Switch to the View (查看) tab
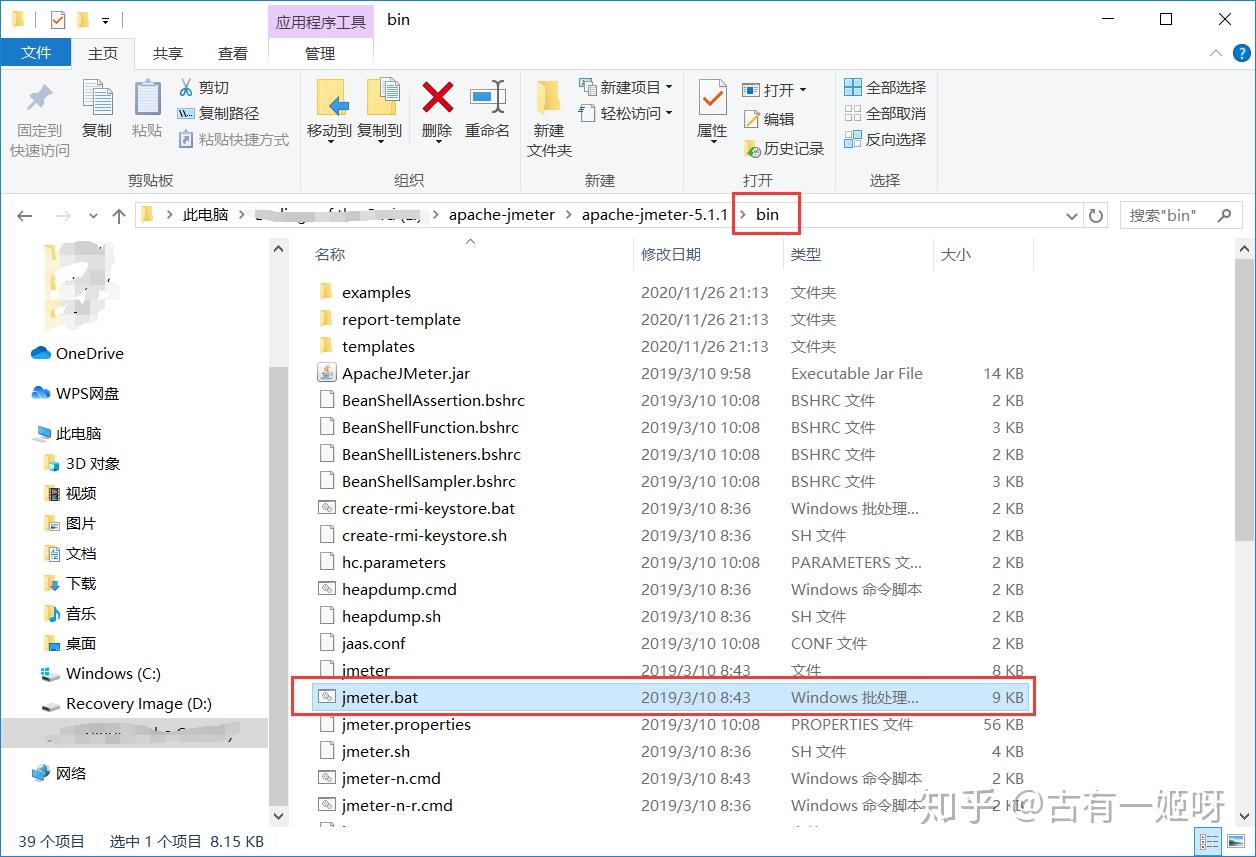This screenshot has width=1256, height=857. pos(233,53)
